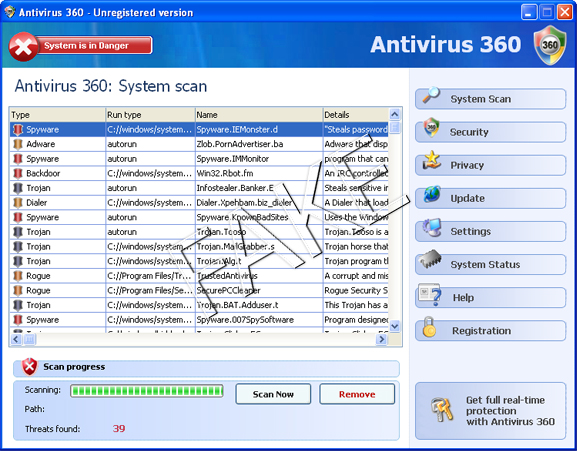The width and height of the screenshot is (577, 451).
Task: Click the scroll down arrow of threat list
Action: [394, 326]
